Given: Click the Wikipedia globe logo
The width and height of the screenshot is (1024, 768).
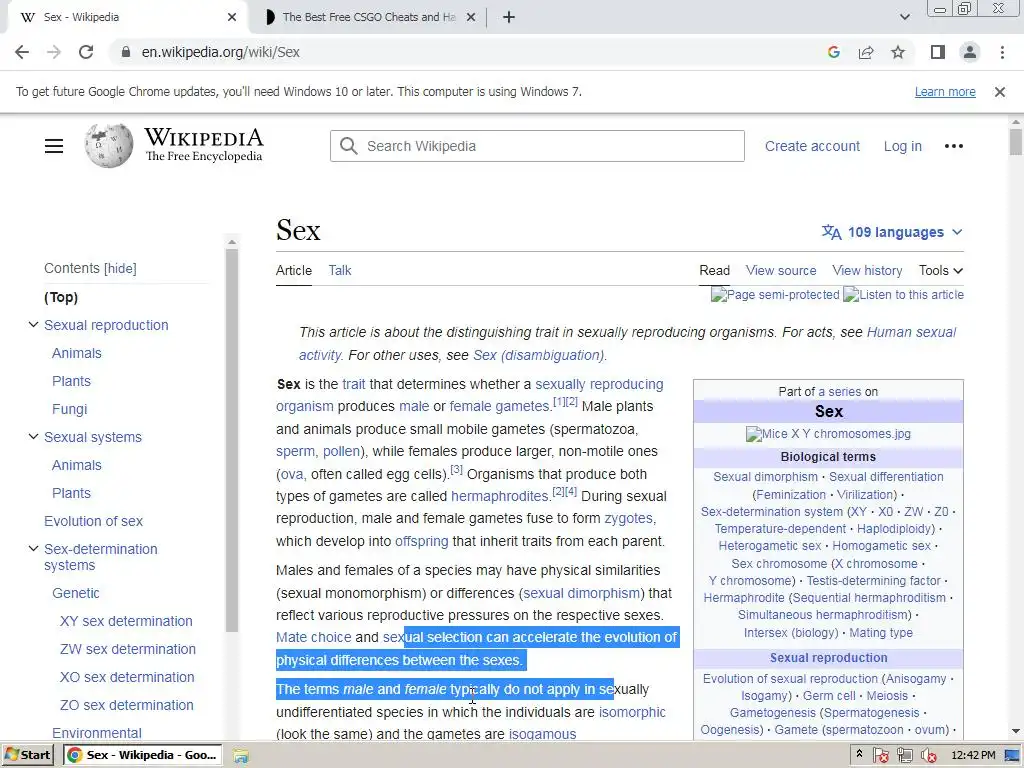Looking at the screenshot, I should 108,146.
